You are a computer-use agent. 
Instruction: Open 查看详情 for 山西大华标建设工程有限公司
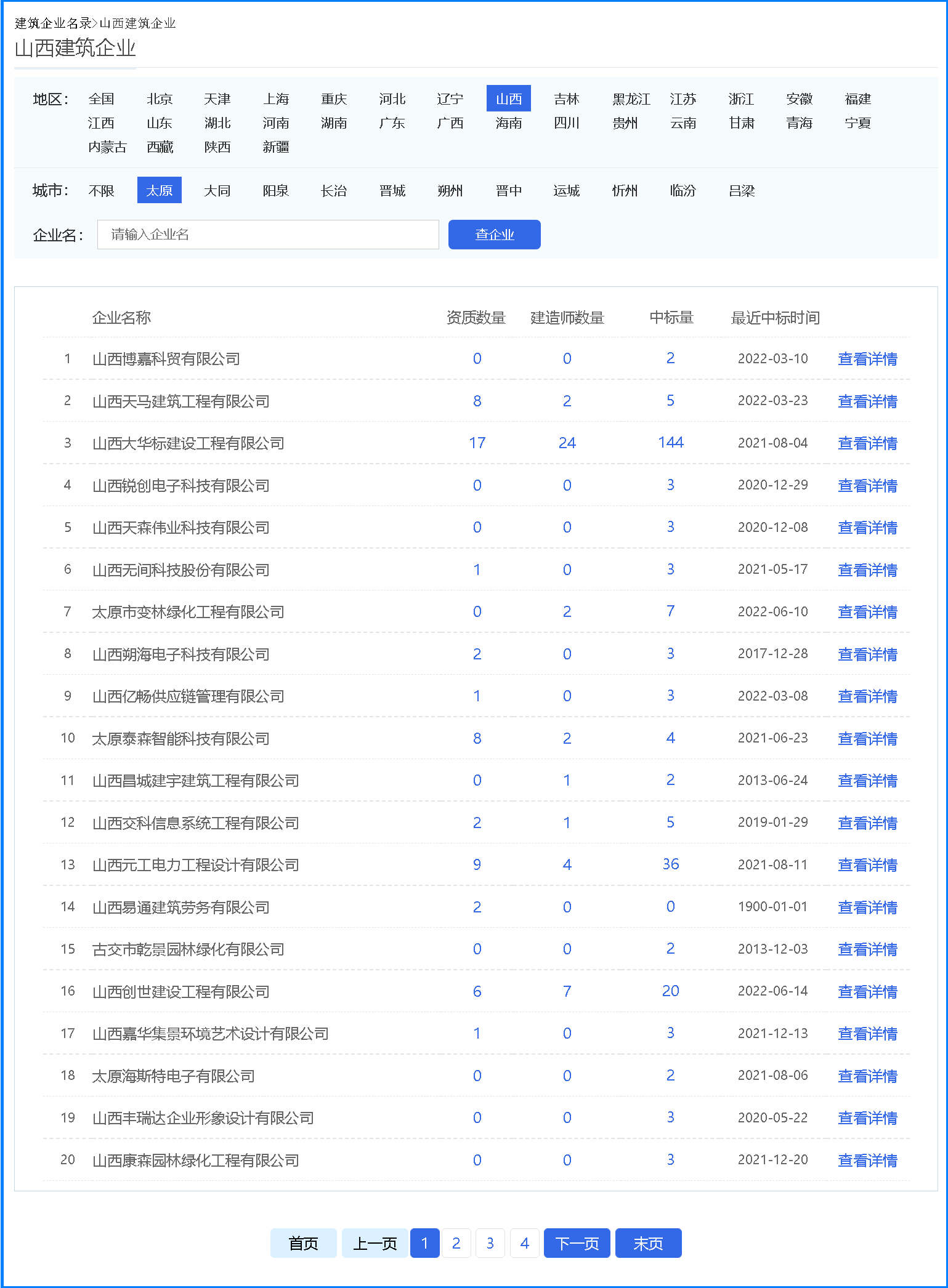pyautogui.click(x=867, y=443)
